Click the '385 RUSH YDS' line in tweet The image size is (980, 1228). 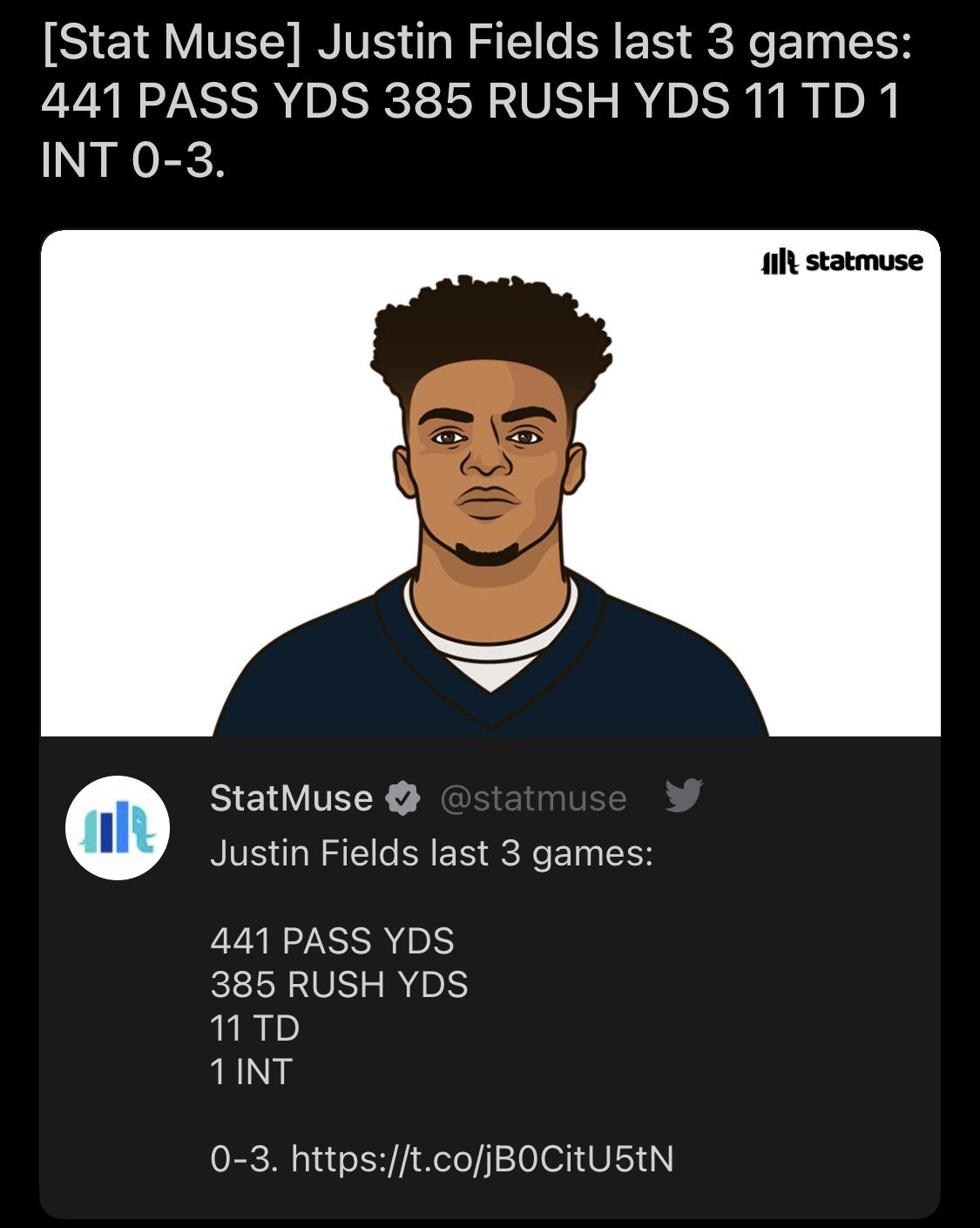[x=339, y=985]
